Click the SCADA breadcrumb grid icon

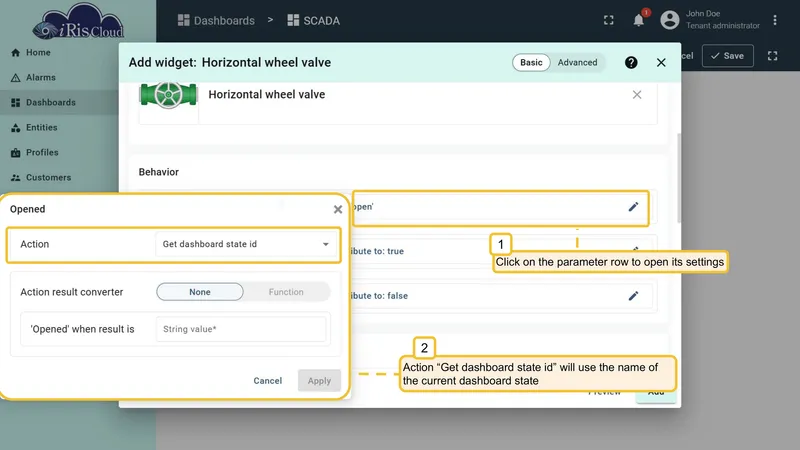coord(293,20)
